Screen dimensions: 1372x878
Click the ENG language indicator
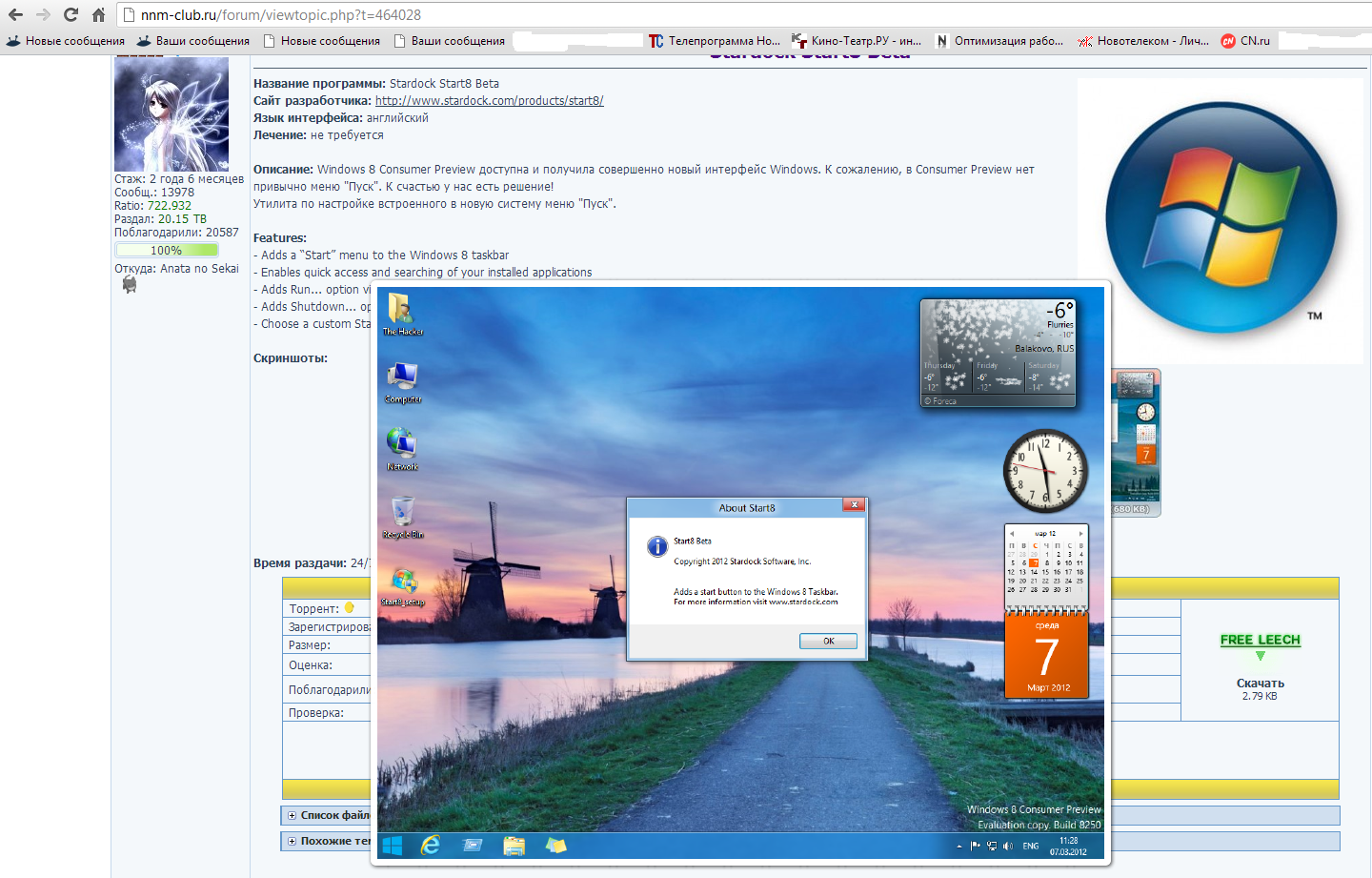pos(1031,846)
